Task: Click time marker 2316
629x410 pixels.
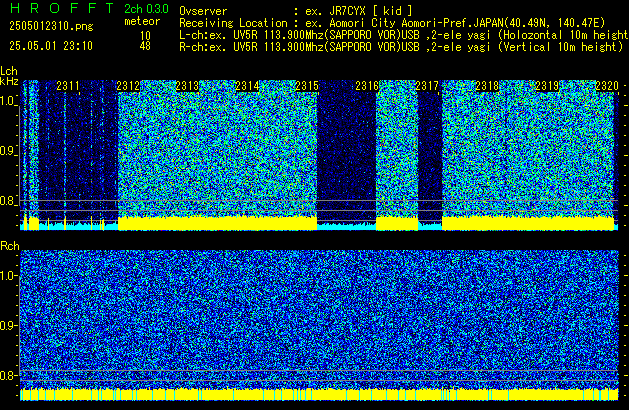Action: (367, 86)
